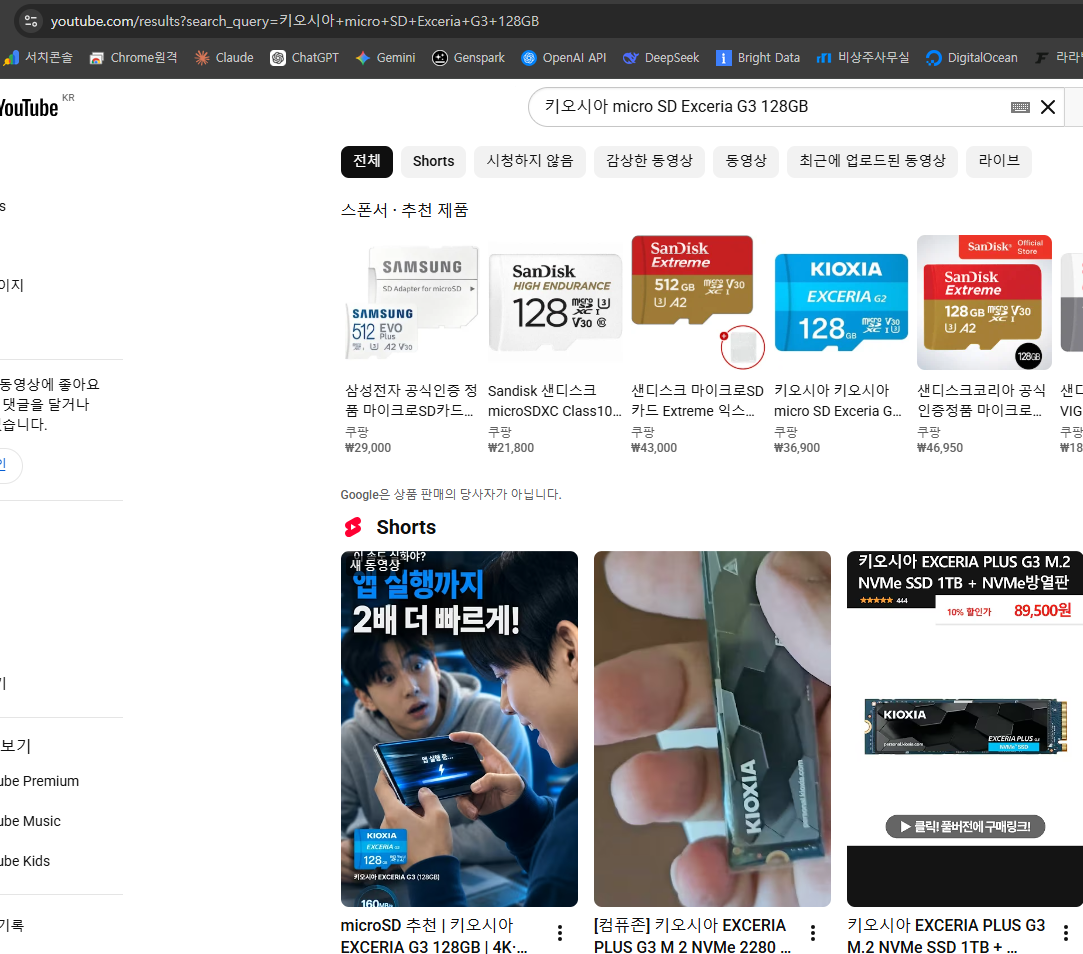Select the 전체 filter chip

[x=367, y=161]
